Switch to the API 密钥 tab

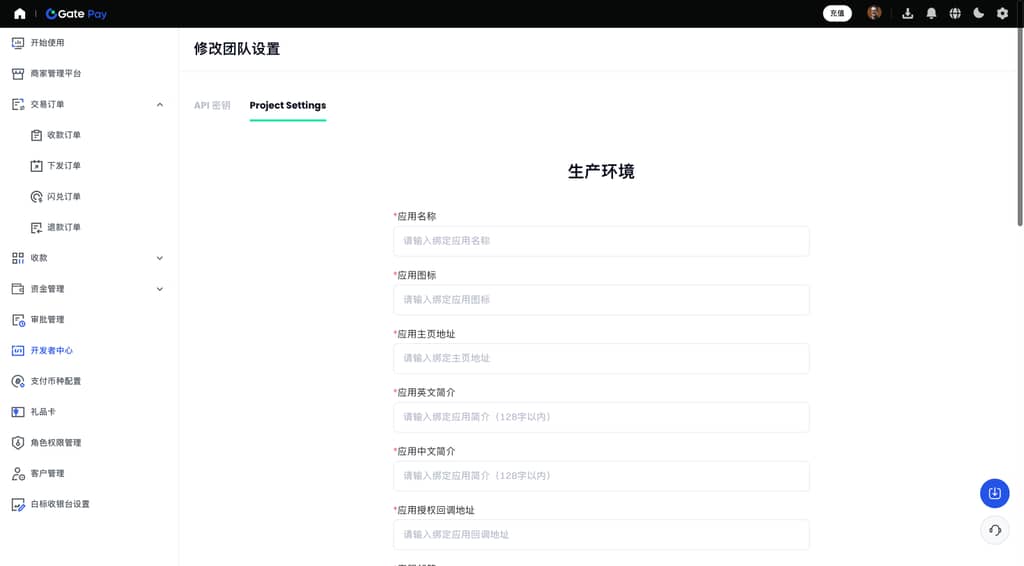pyautogui.click(x=212, y=105)
